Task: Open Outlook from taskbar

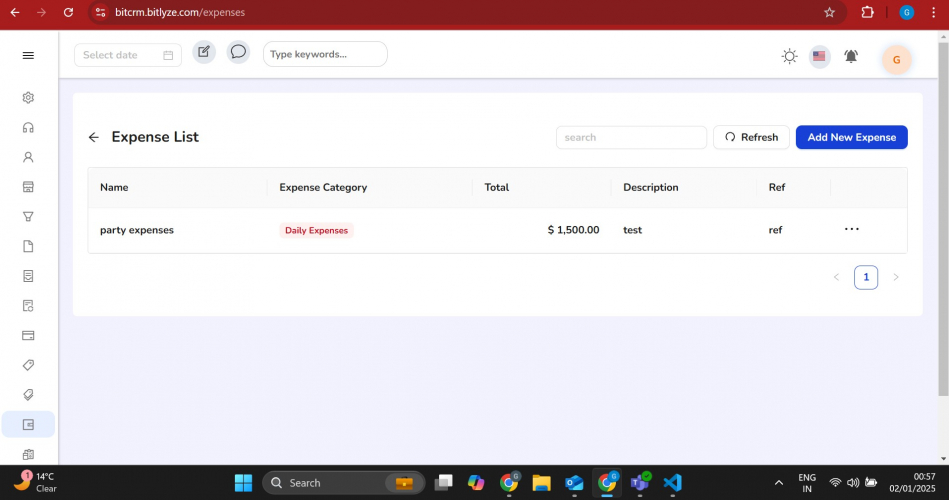Action: tap(574, 482)
